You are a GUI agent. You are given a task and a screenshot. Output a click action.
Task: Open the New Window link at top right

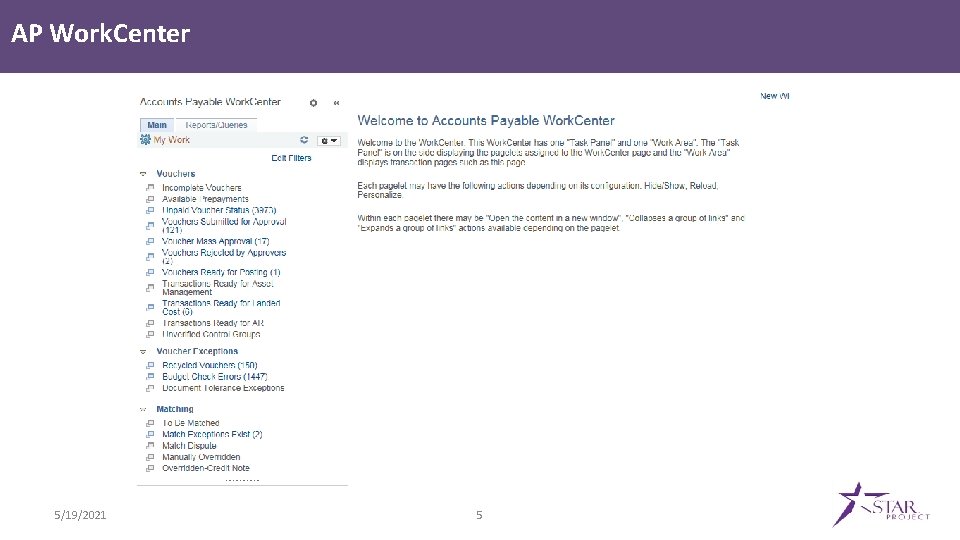[x=774, y=96]
